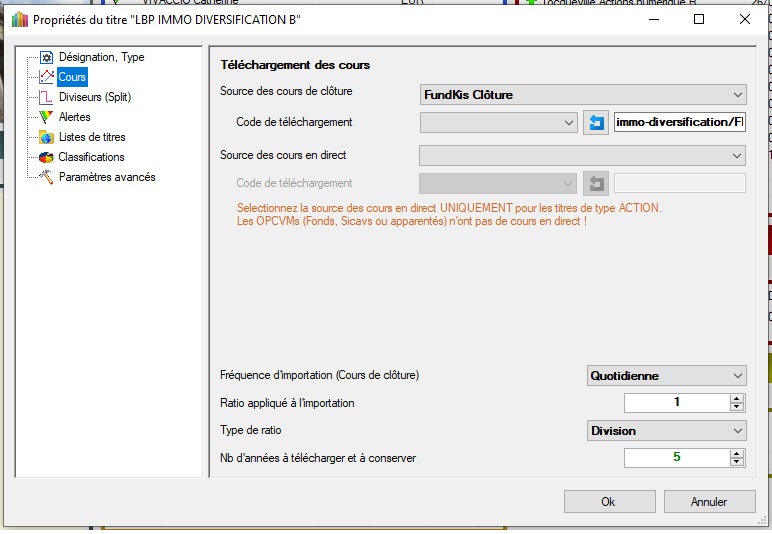Click the Alertes icon in sidebar
Screen dimensions: 772x534
[46, 117]
